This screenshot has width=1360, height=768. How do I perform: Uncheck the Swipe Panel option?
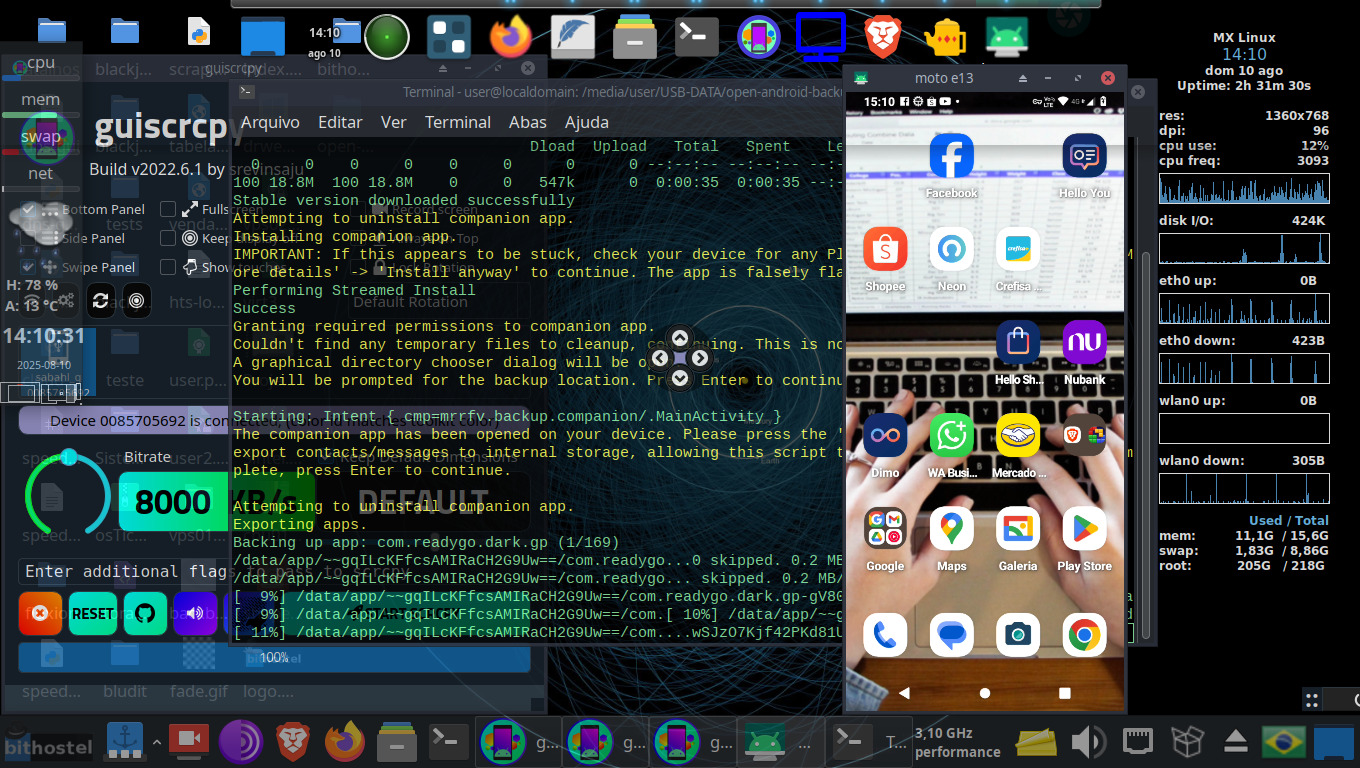(28, 268)
